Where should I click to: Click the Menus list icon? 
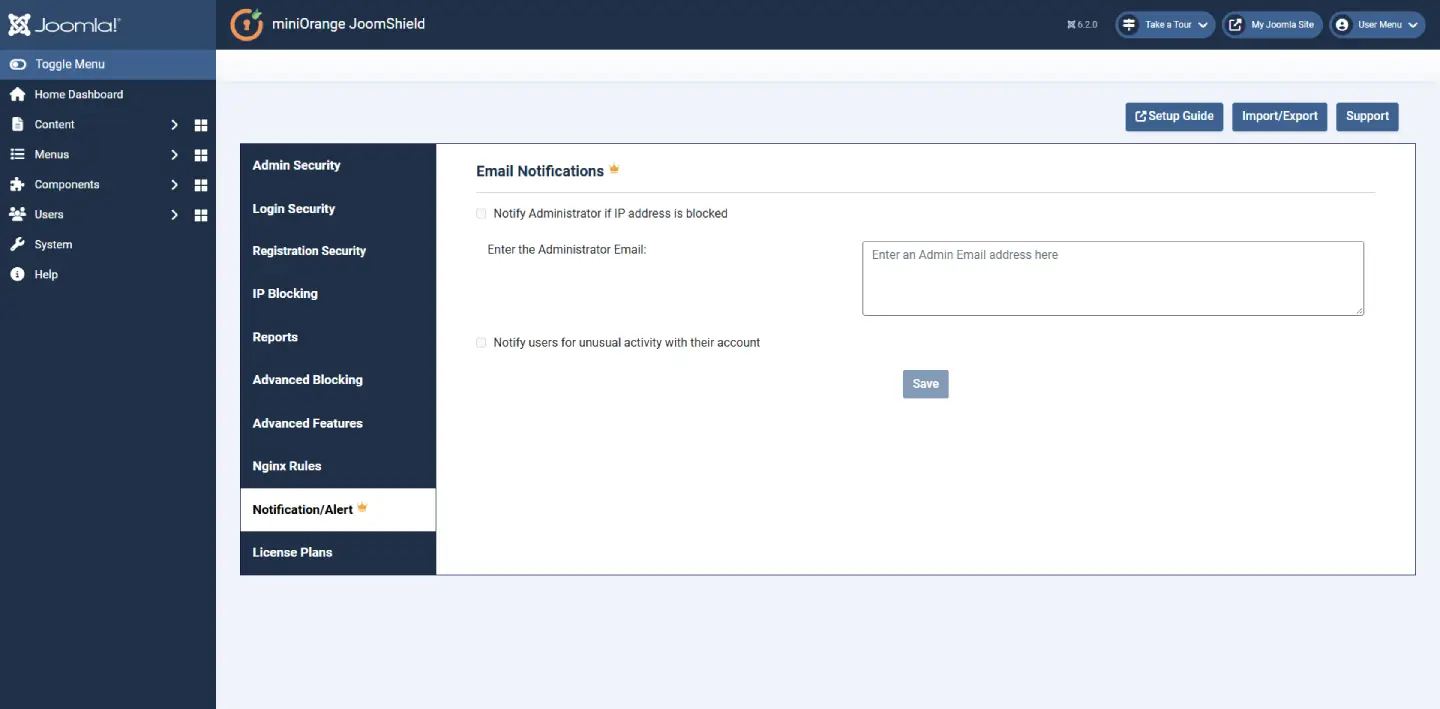[17, 154]
